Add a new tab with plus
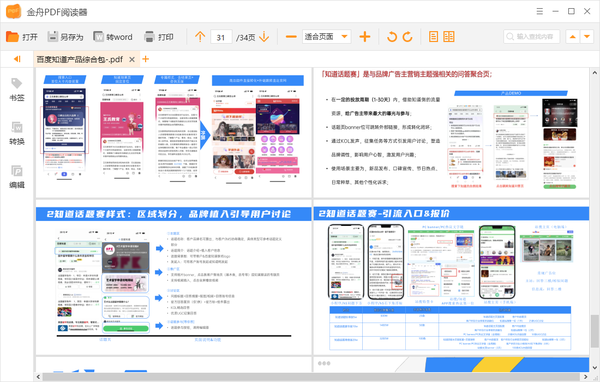Image resolution: width=600 pixels, height=382 pixels. pos(145,59)
